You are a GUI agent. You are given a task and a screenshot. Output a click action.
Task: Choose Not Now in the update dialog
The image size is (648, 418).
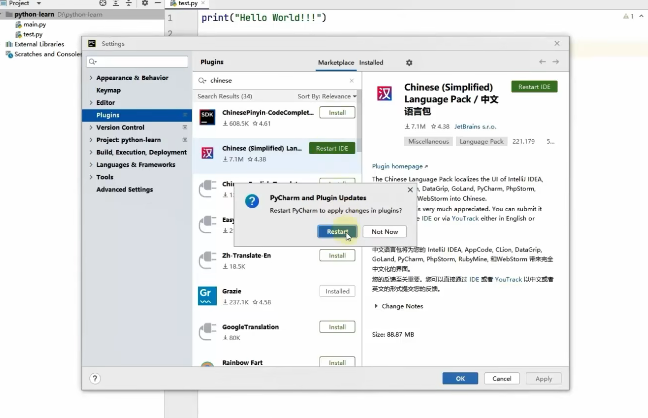(384, 232)
